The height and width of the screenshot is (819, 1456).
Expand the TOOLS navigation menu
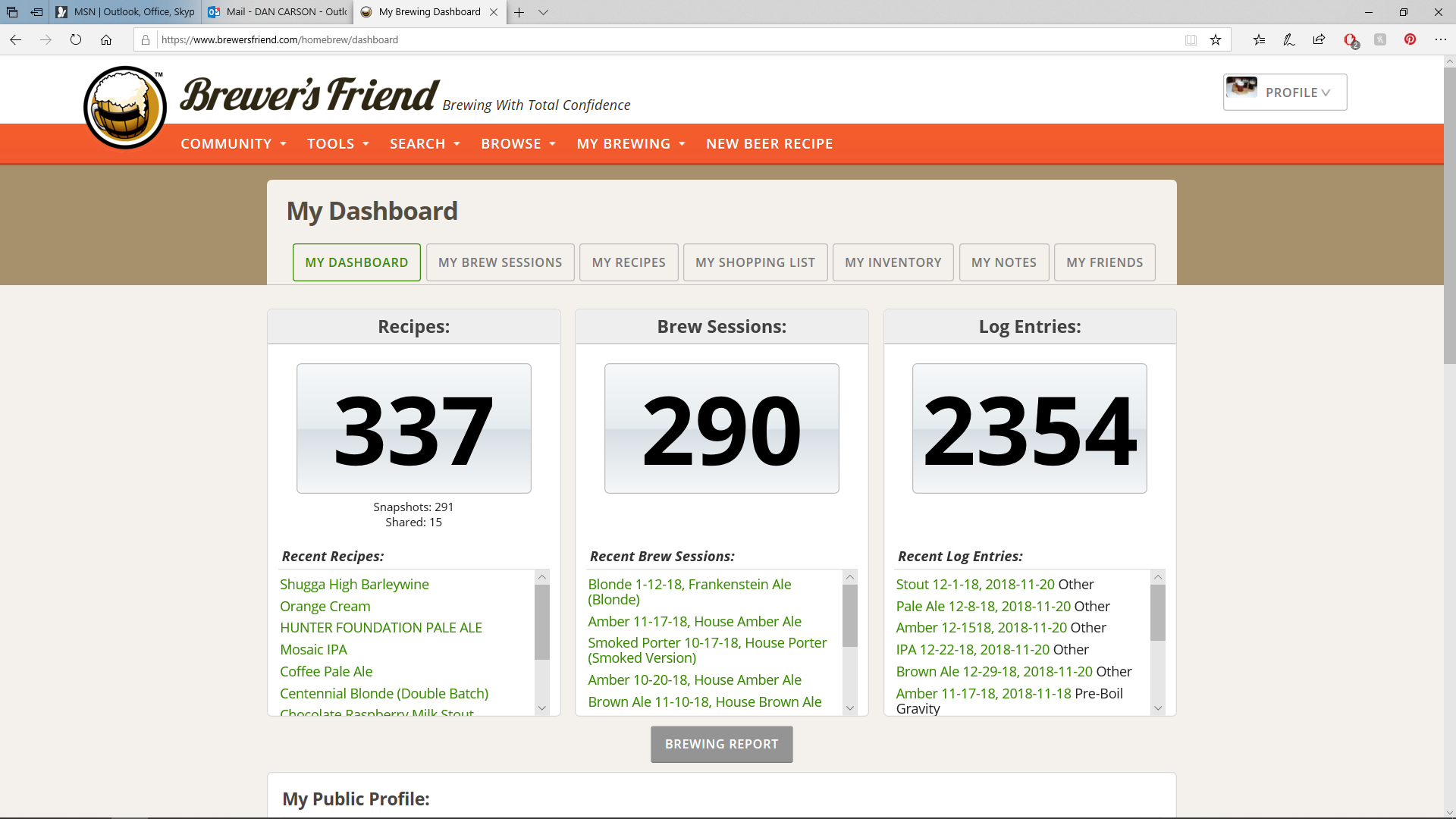point(337,144)
